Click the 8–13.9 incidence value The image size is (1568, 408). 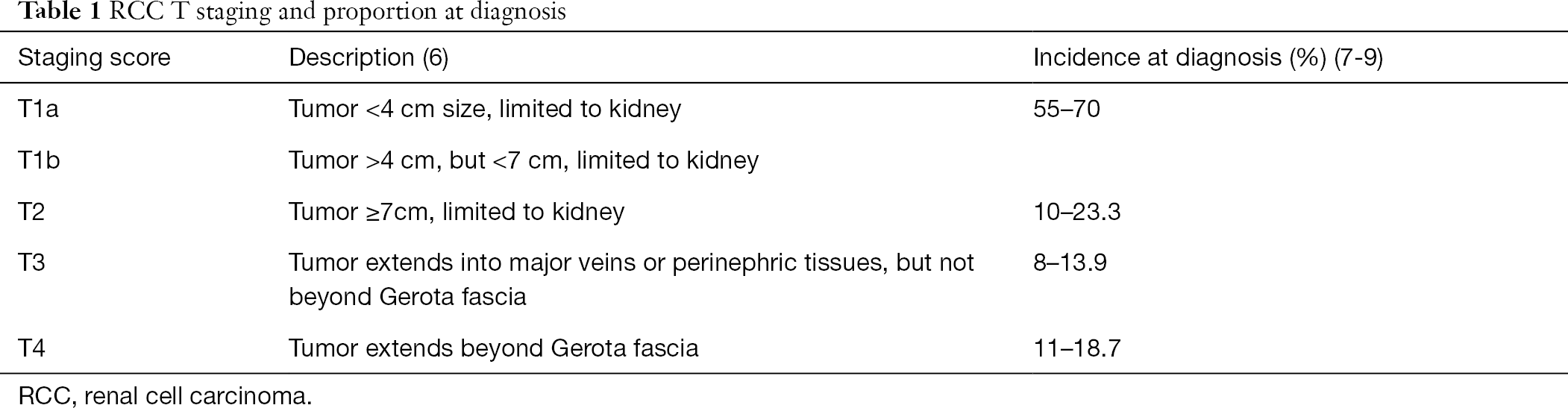(1070, 263)
